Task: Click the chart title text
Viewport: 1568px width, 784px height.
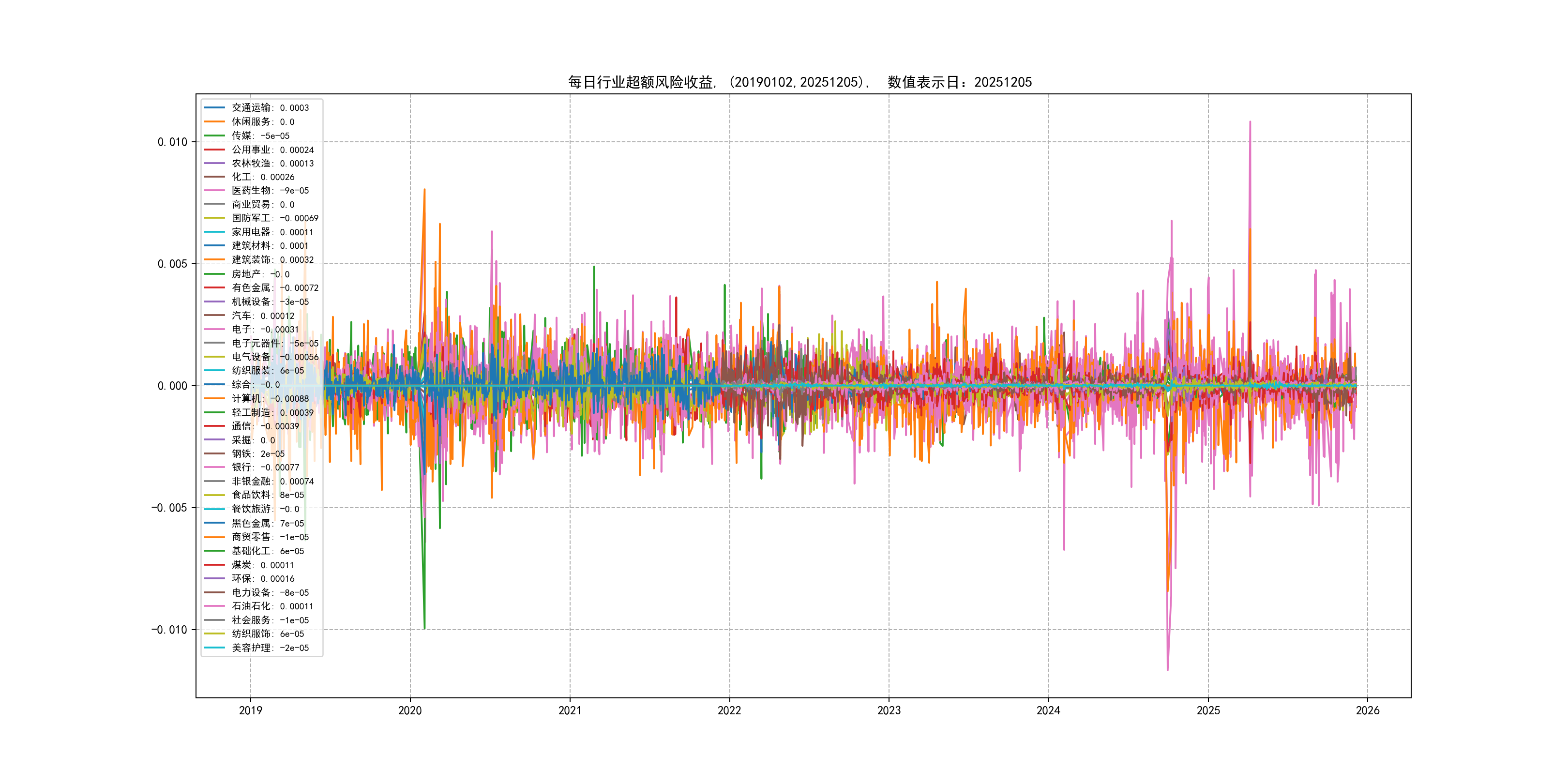Action: click(x=800, y=82)
